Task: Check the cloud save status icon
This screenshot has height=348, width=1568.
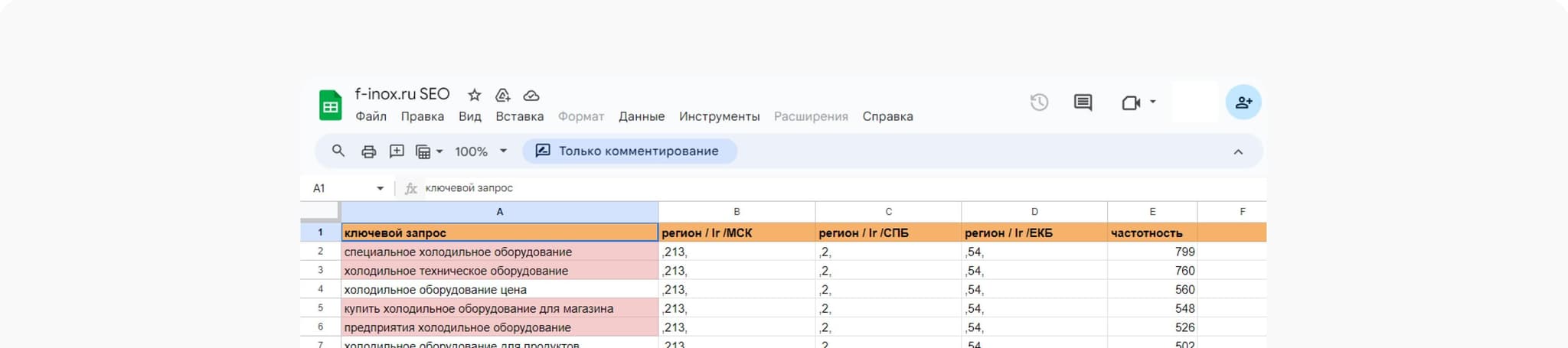Action: (x=531, y=95)
